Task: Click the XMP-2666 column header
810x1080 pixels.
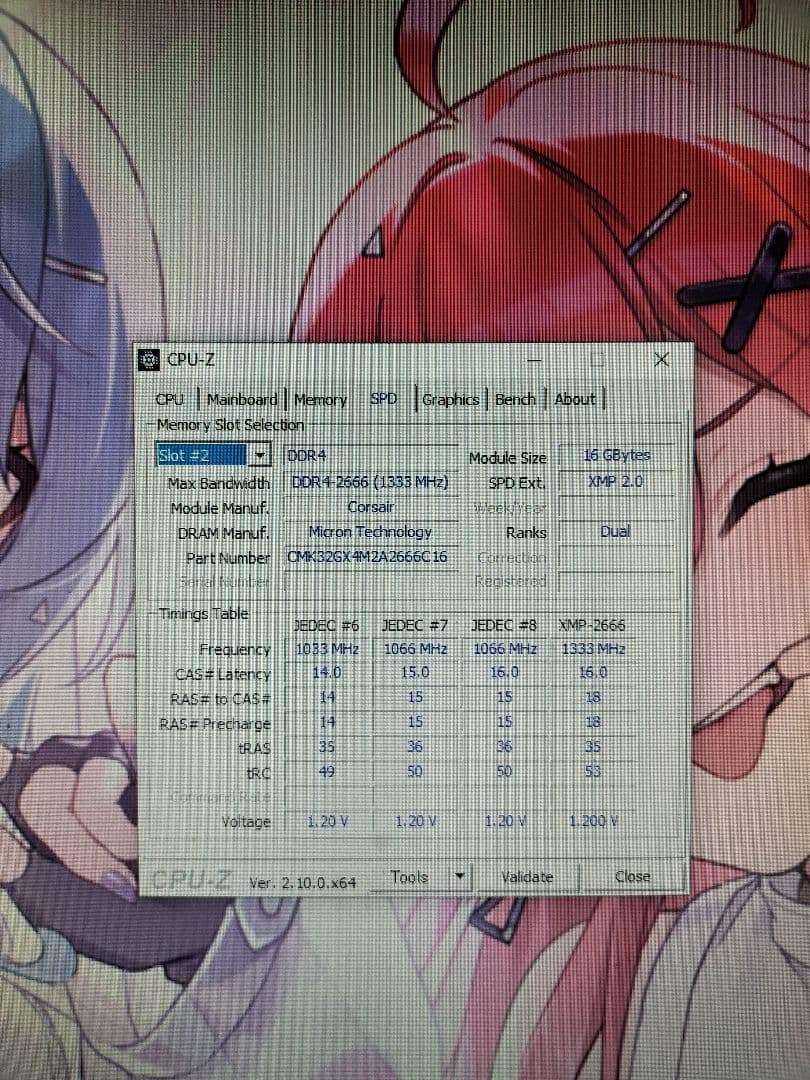Action: click(592, 625)
